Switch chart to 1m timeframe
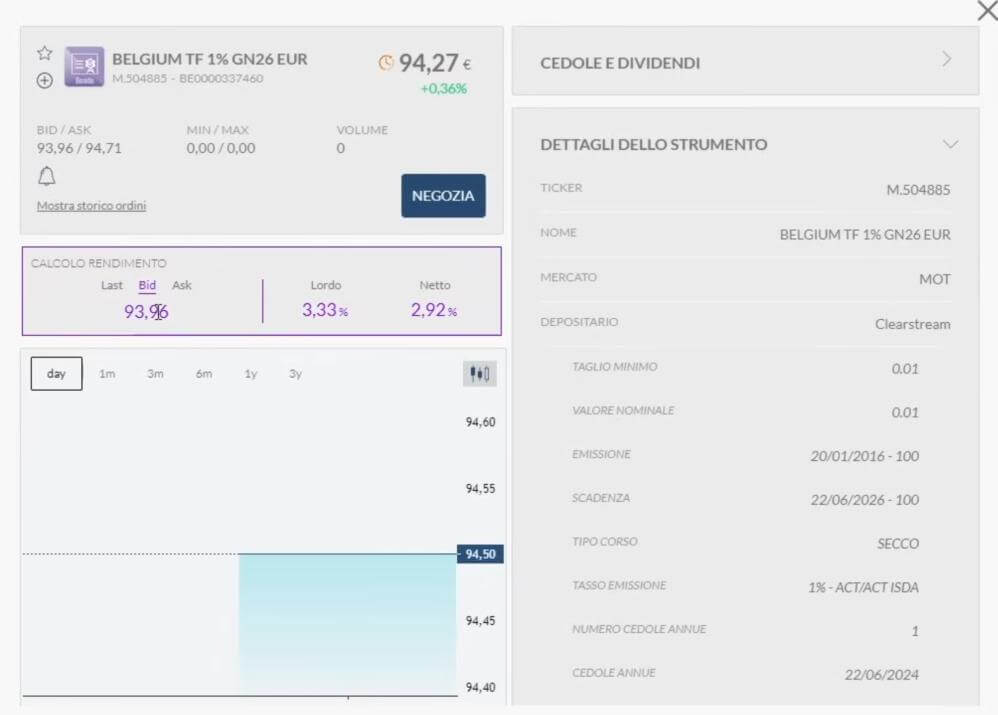 coord(107,374)
